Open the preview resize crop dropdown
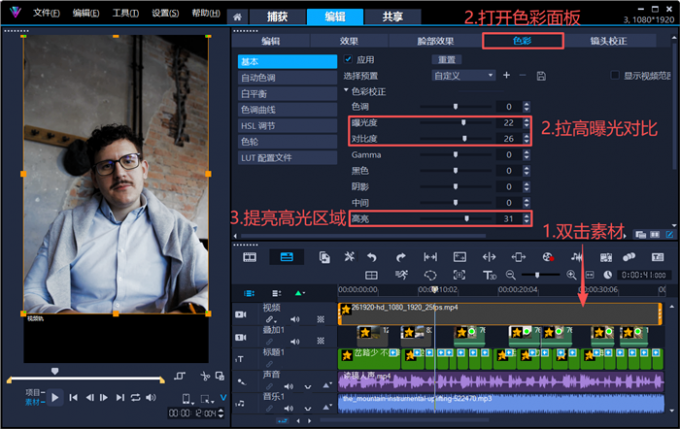The height and width of the screenshot is (429, 680). [207, 399]
